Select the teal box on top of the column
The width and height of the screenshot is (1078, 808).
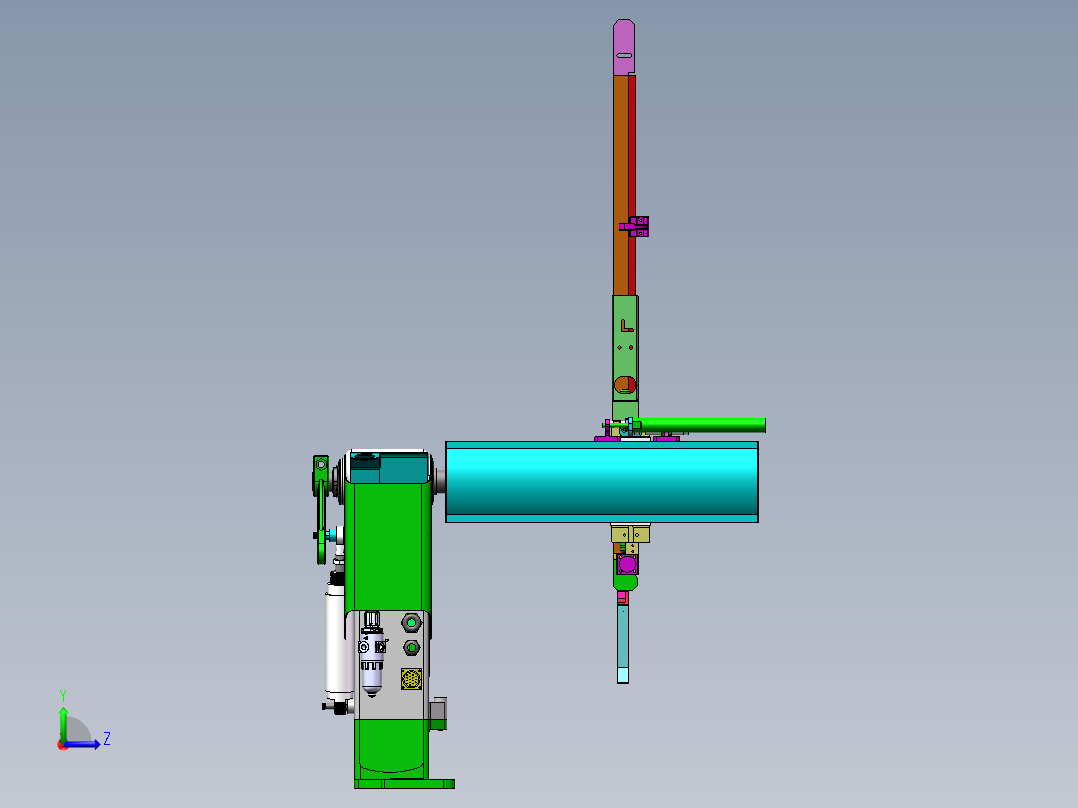[388, 468]
